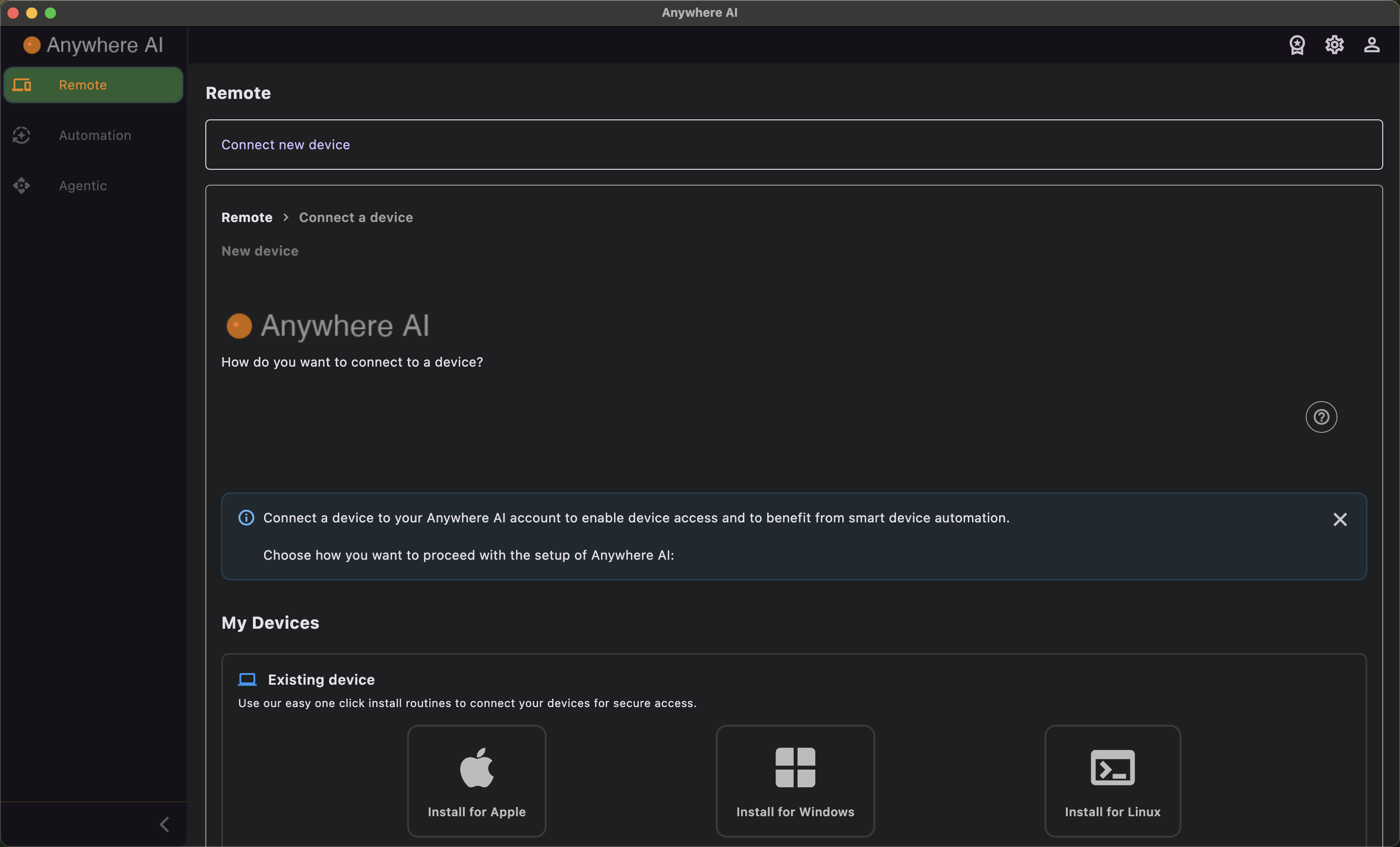Click the Automation sparkle icon in sidebar
Viewport: 1400px width, 847px height.
21,135
